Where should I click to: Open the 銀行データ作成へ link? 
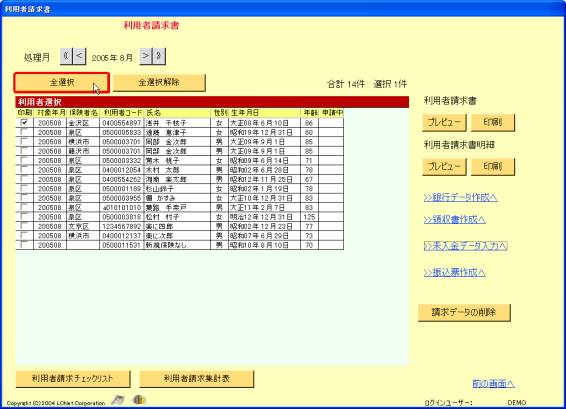(461, 197)
